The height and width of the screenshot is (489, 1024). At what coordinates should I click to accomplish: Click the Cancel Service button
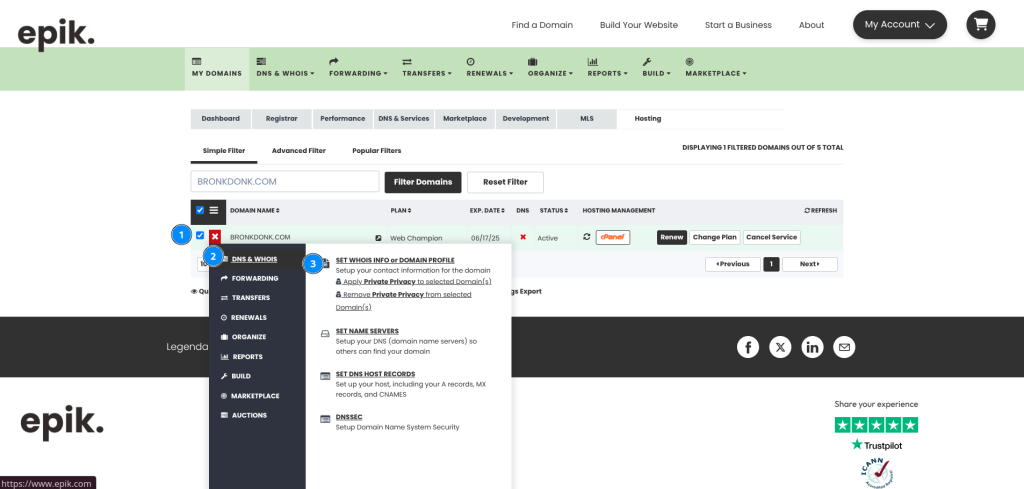click(771, 237)
